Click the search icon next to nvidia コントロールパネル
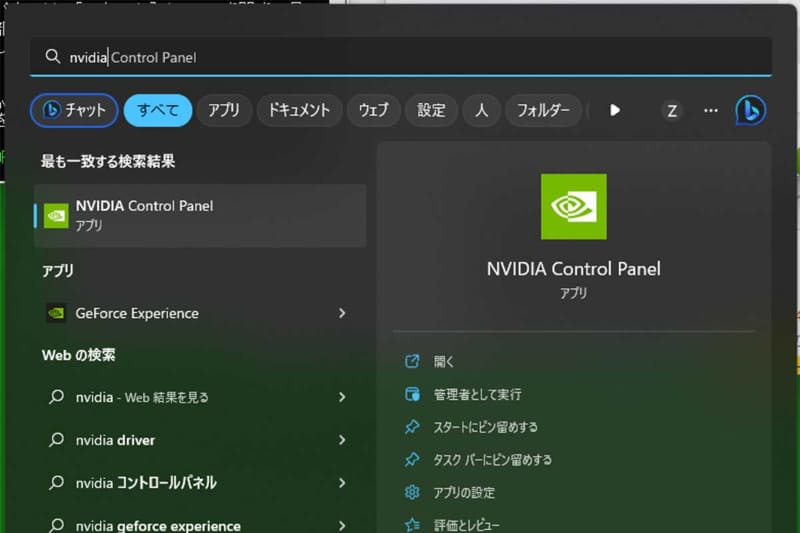Image resolution: width=800 pixels, height=533 pixels. pos(56,483)
